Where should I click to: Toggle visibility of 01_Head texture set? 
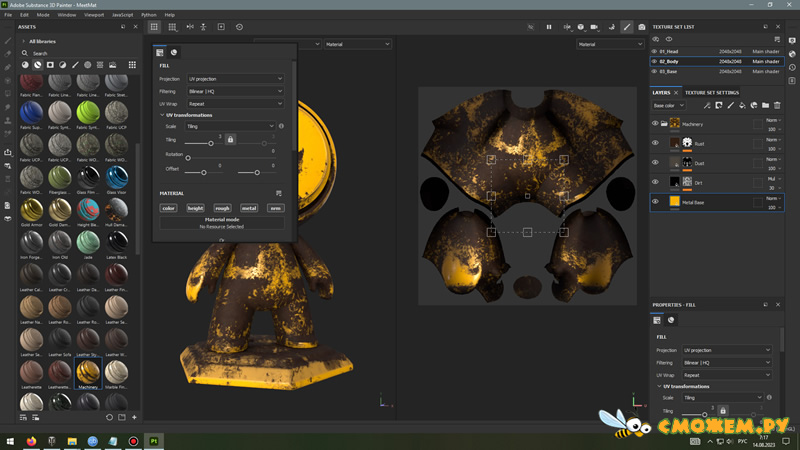pyautogui.click(x=654, y=52)
